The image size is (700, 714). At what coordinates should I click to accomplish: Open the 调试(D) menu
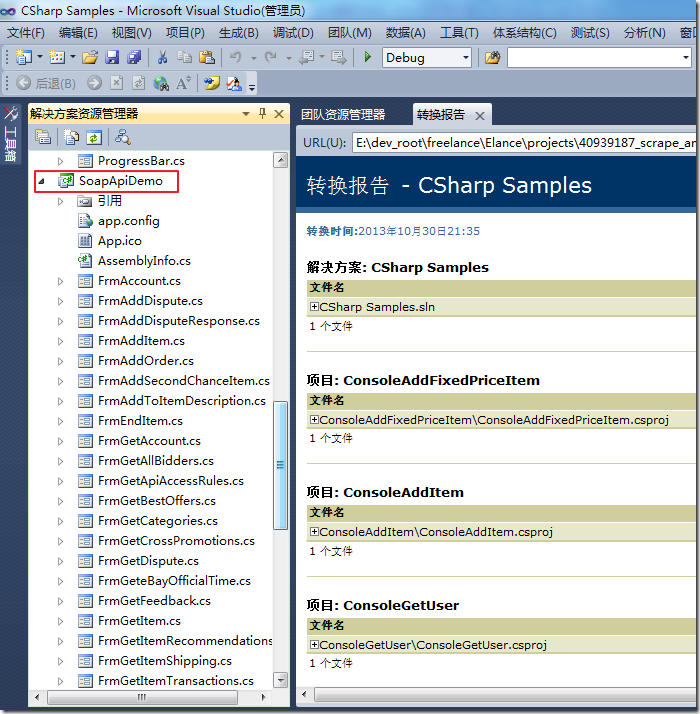click(293, 33)
